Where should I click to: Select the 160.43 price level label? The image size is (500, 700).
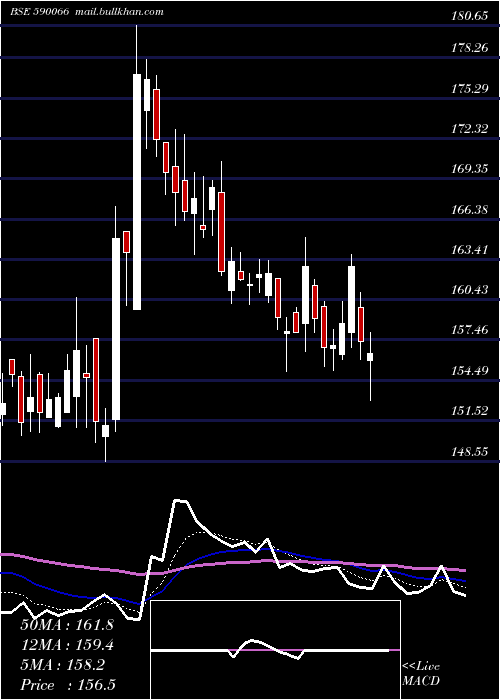[468, 290]
